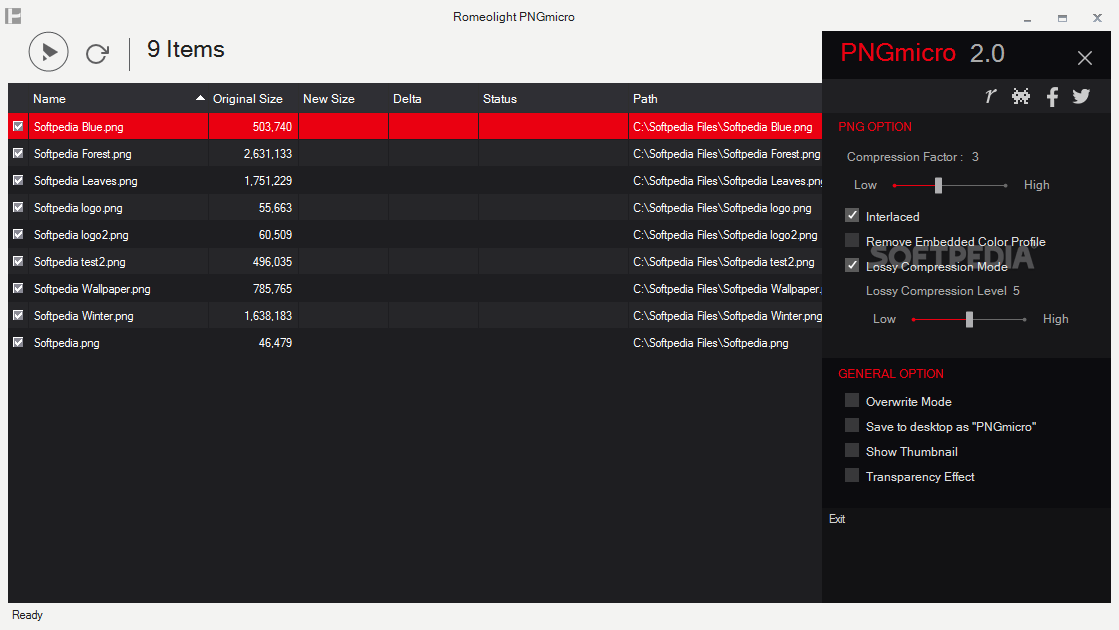Click the Lossy Compression Level slider handle
Image resolution: width=1119 pixels, height=630 pixels.
[969, 320]
